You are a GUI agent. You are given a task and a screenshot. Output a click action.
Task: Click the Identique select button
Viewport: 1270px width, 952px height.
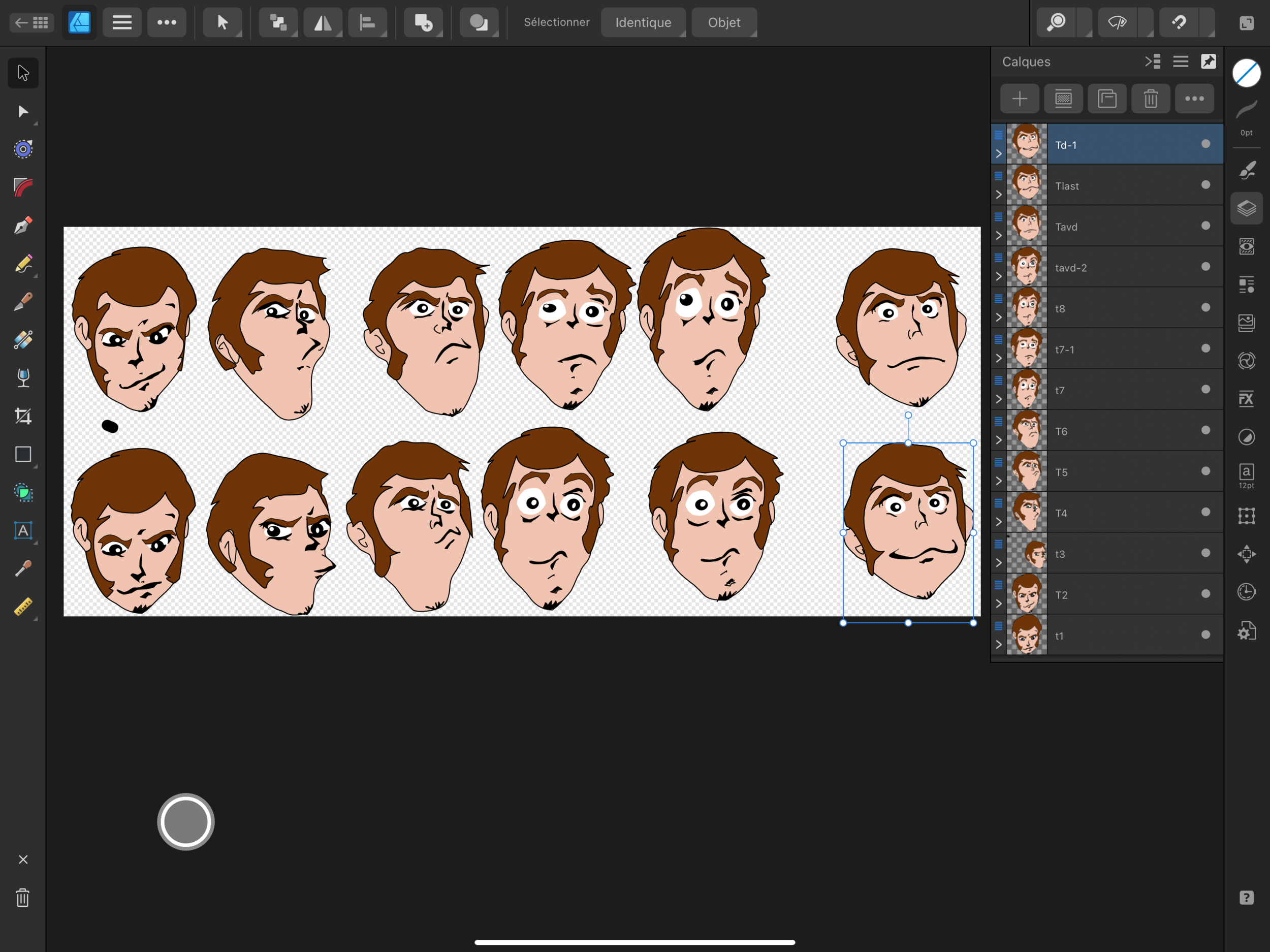click(643, 23)
